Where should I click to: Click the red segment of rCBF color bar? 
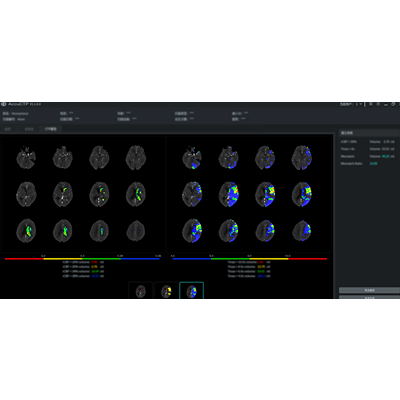(x=24, y=259)
